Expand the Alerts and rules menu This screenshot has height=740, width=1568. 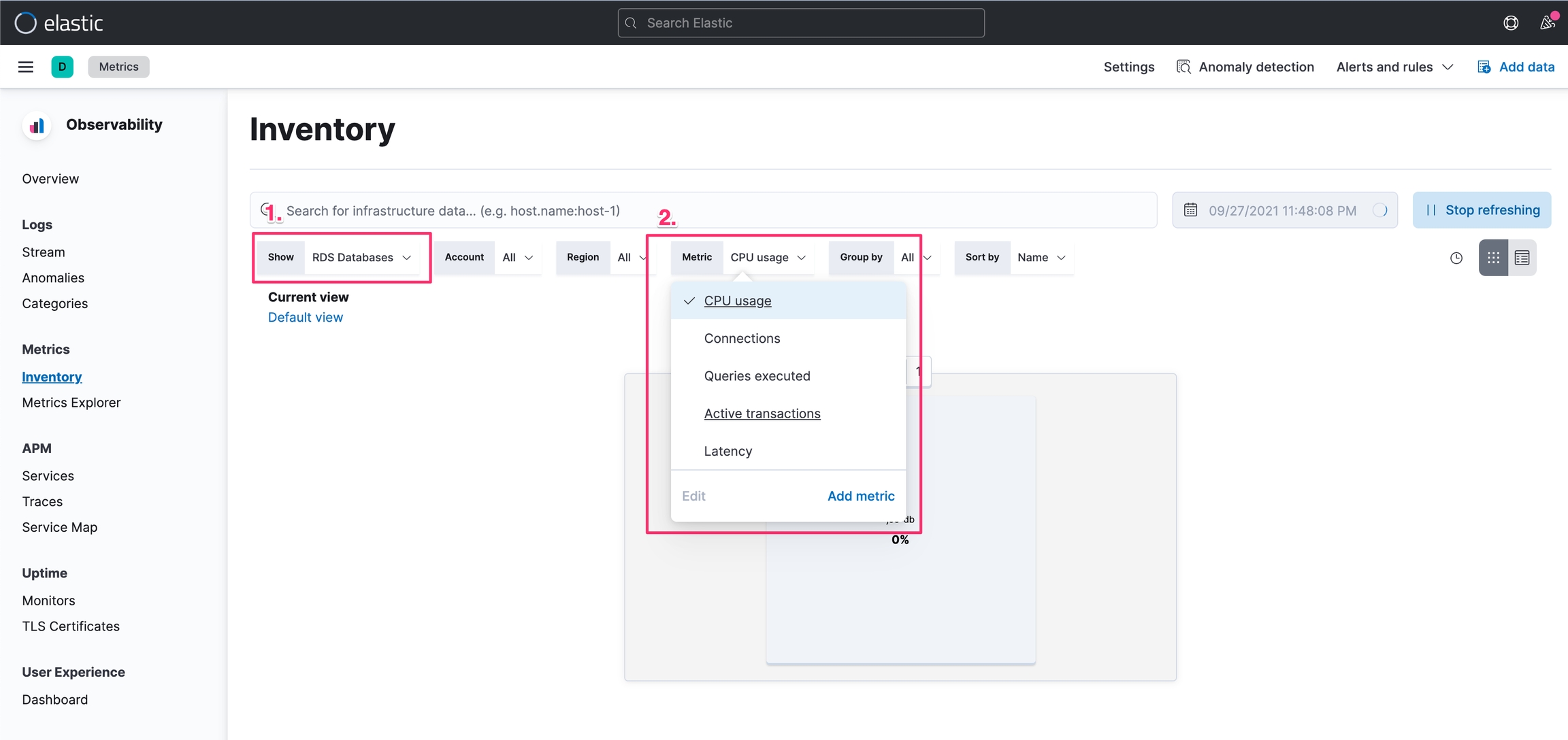1394,67
